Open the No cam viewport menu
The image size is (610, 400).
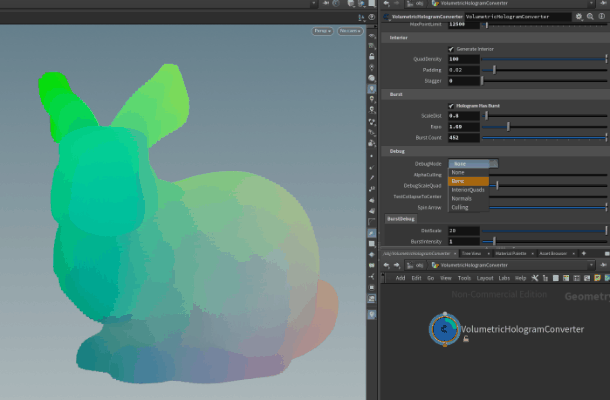(x=350, y=31)
